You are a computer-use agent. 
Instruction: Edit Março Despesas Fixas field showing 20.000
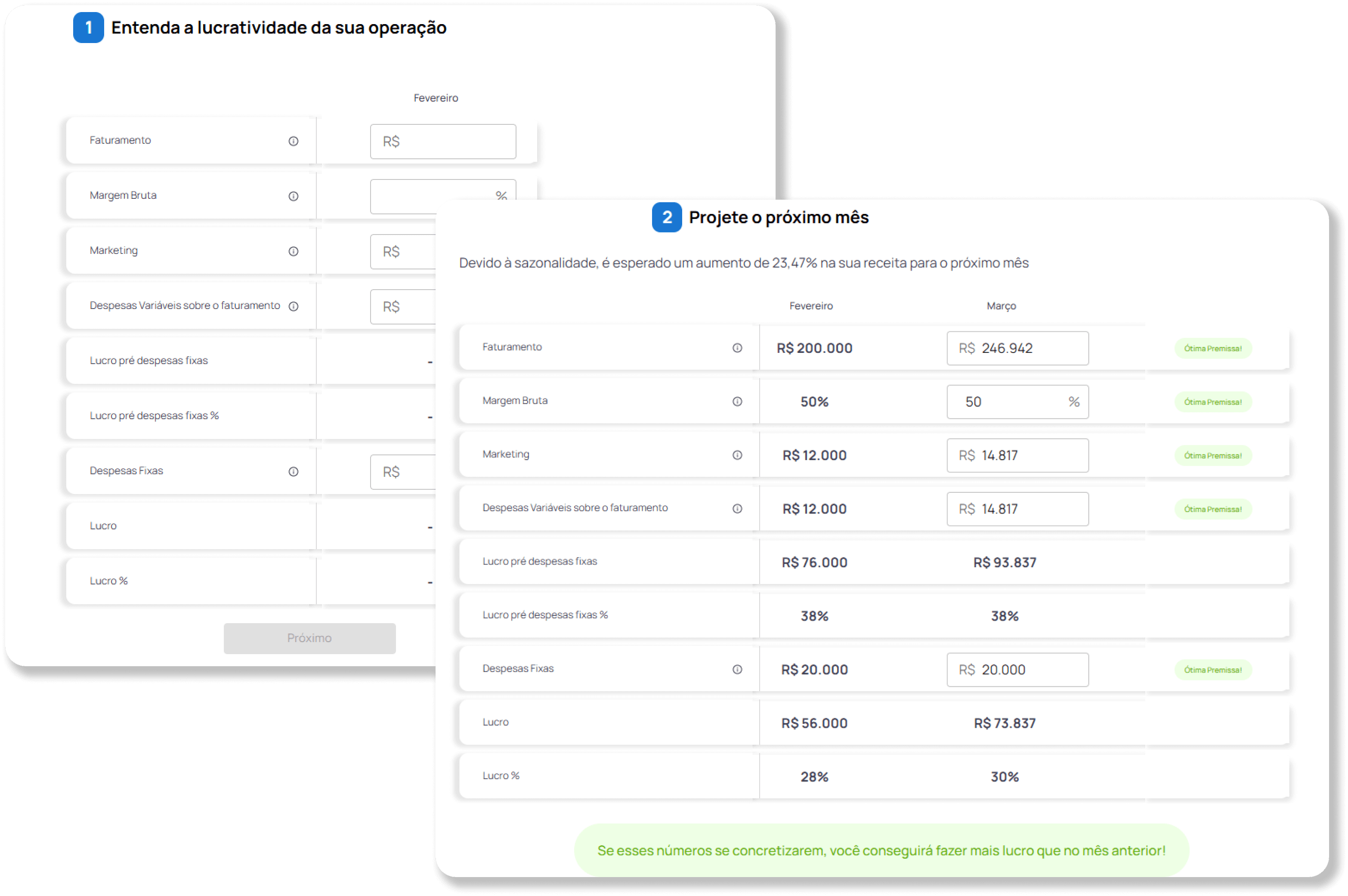click(1017, 670)
